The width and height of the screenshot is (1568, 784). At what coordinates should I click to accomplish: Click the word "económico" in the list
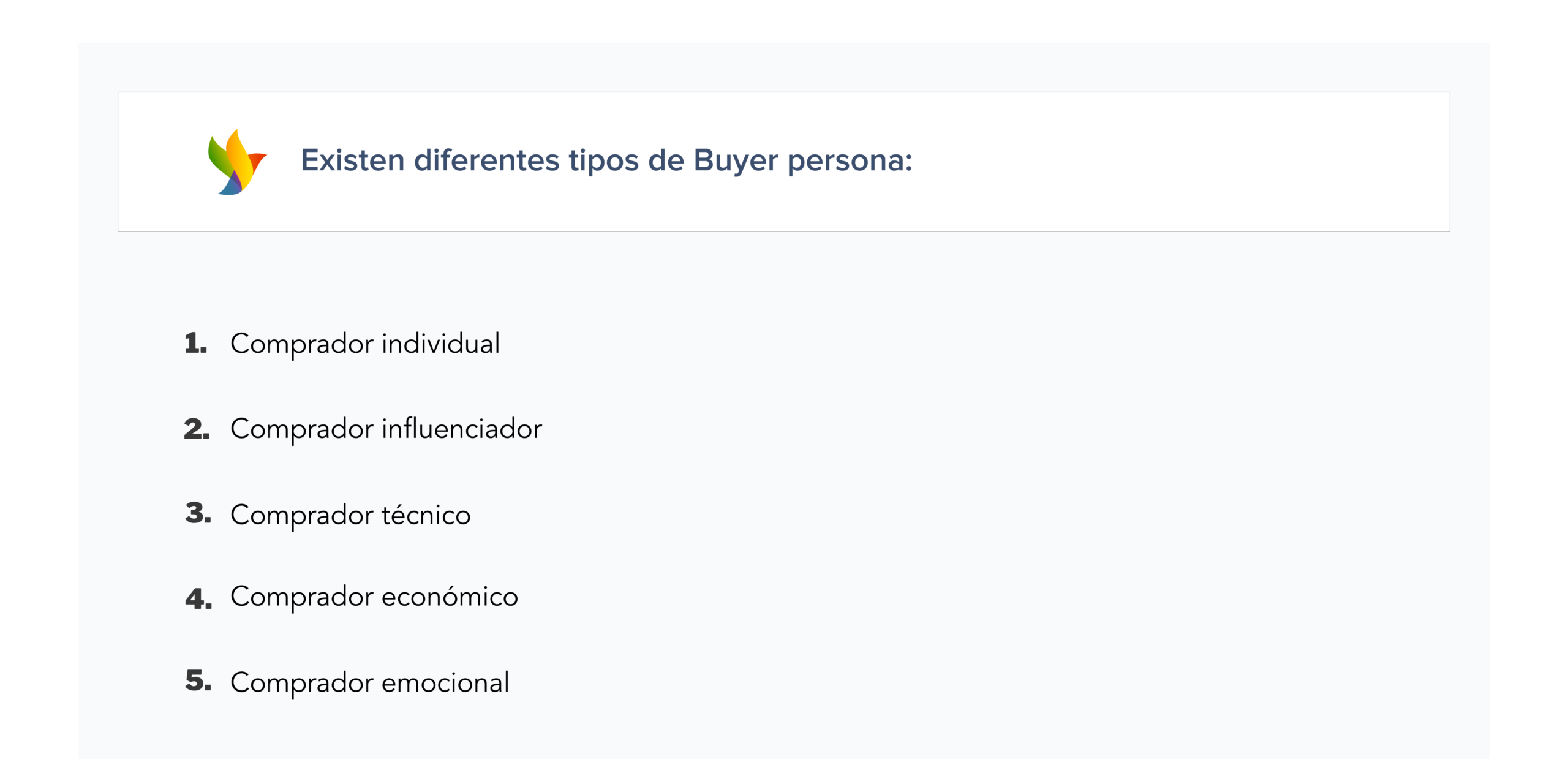[x=450, y=597]
